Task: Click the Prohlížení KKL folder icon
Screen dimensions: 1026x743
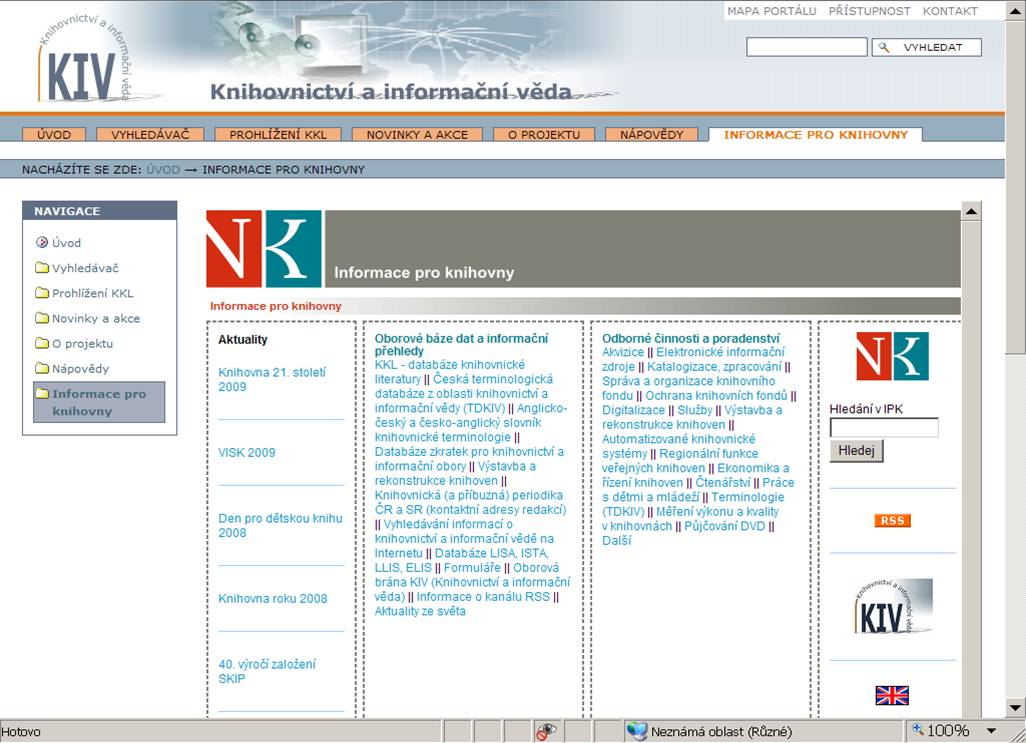Action: (42, 292)
